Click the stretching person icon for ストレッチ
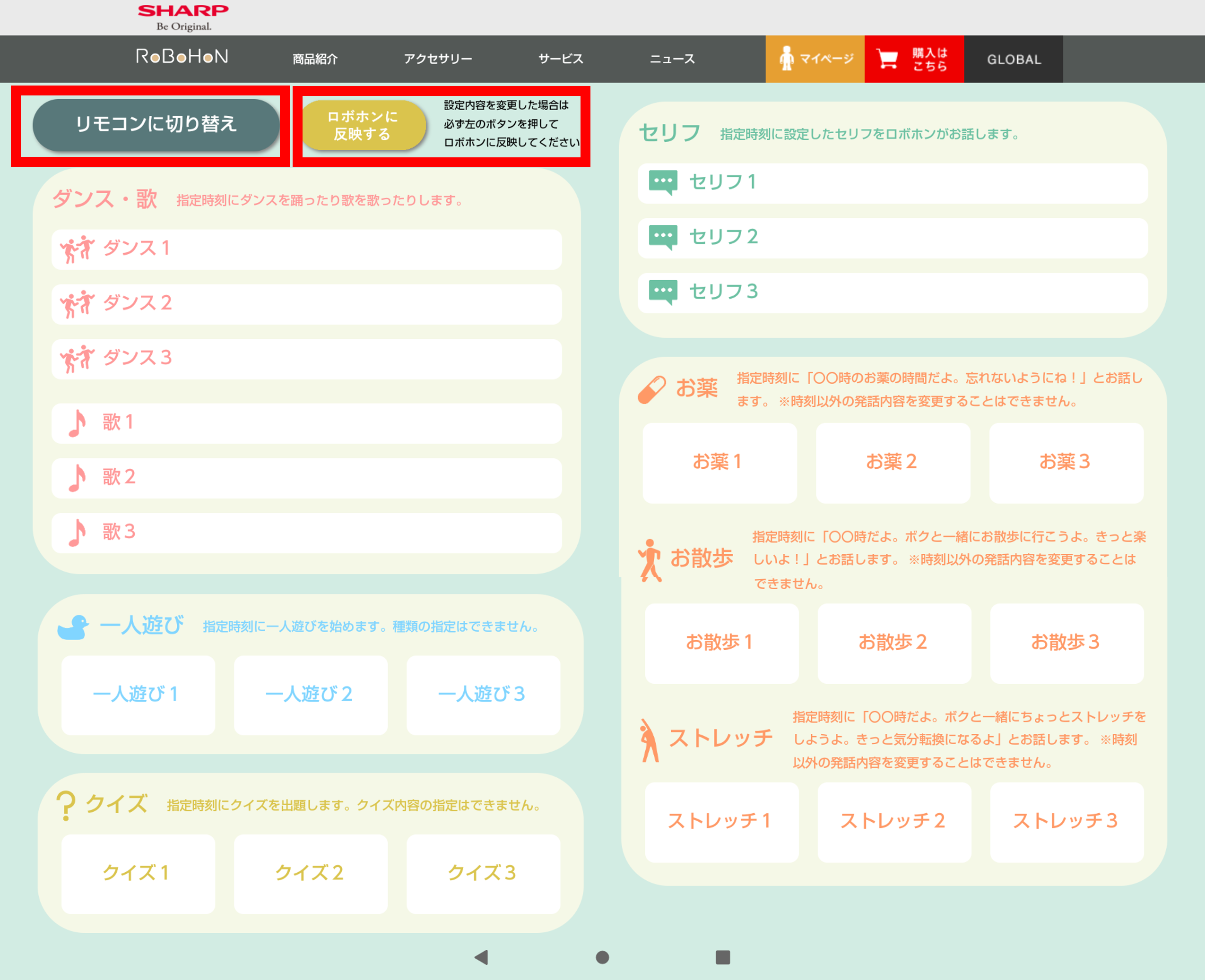The image size is (1205, 980). pos(650,740)
